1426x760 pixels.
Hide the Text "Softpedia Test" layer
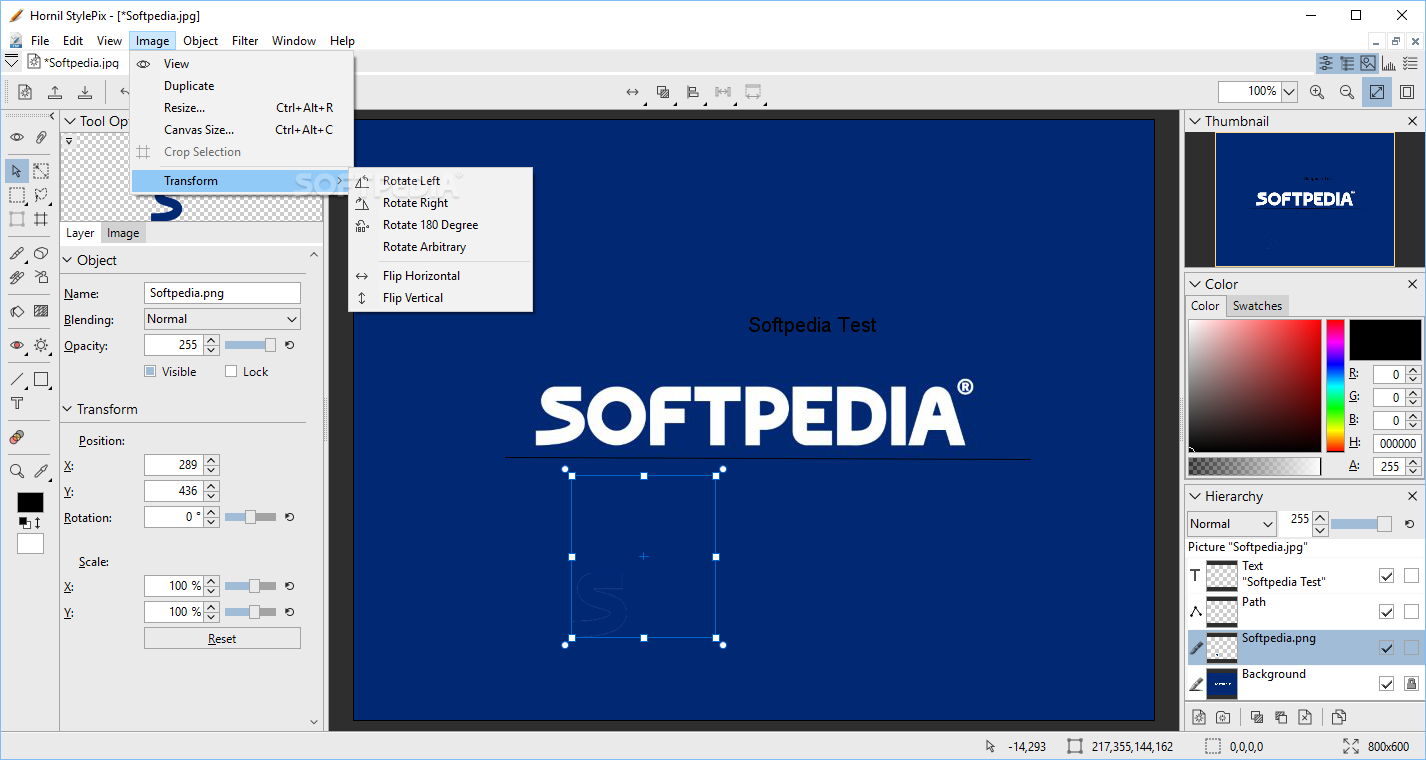pyautogui.click(x=1387, y=575)
